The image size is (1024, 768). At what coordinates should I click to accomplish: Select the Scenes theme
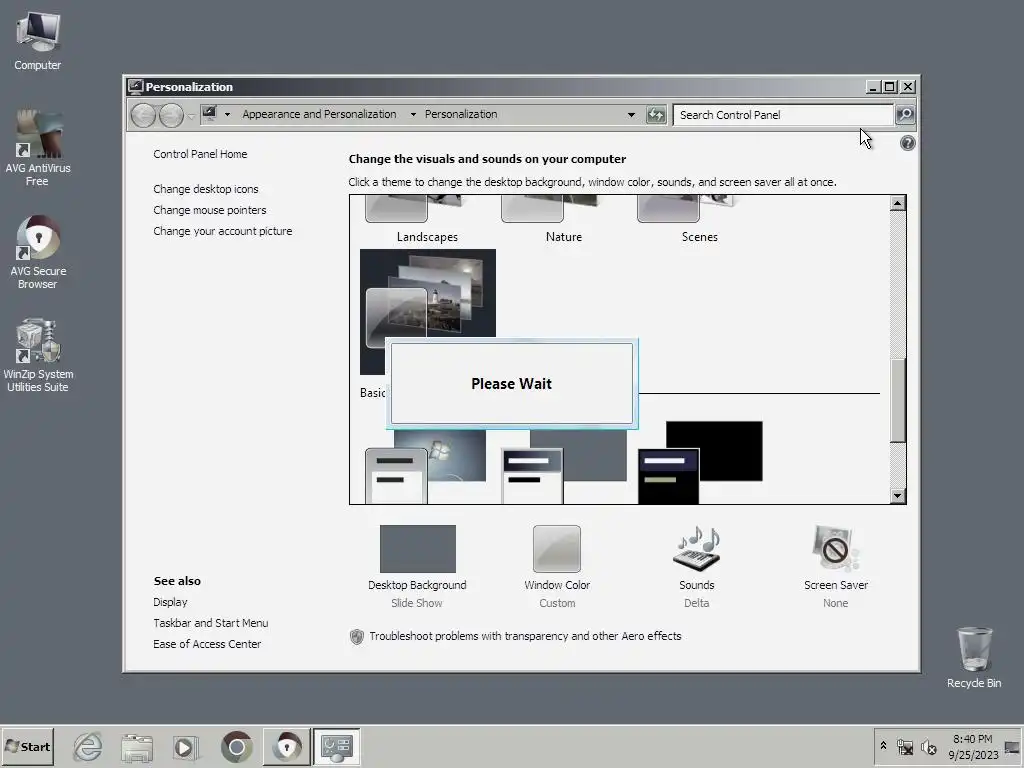[699, 219]
